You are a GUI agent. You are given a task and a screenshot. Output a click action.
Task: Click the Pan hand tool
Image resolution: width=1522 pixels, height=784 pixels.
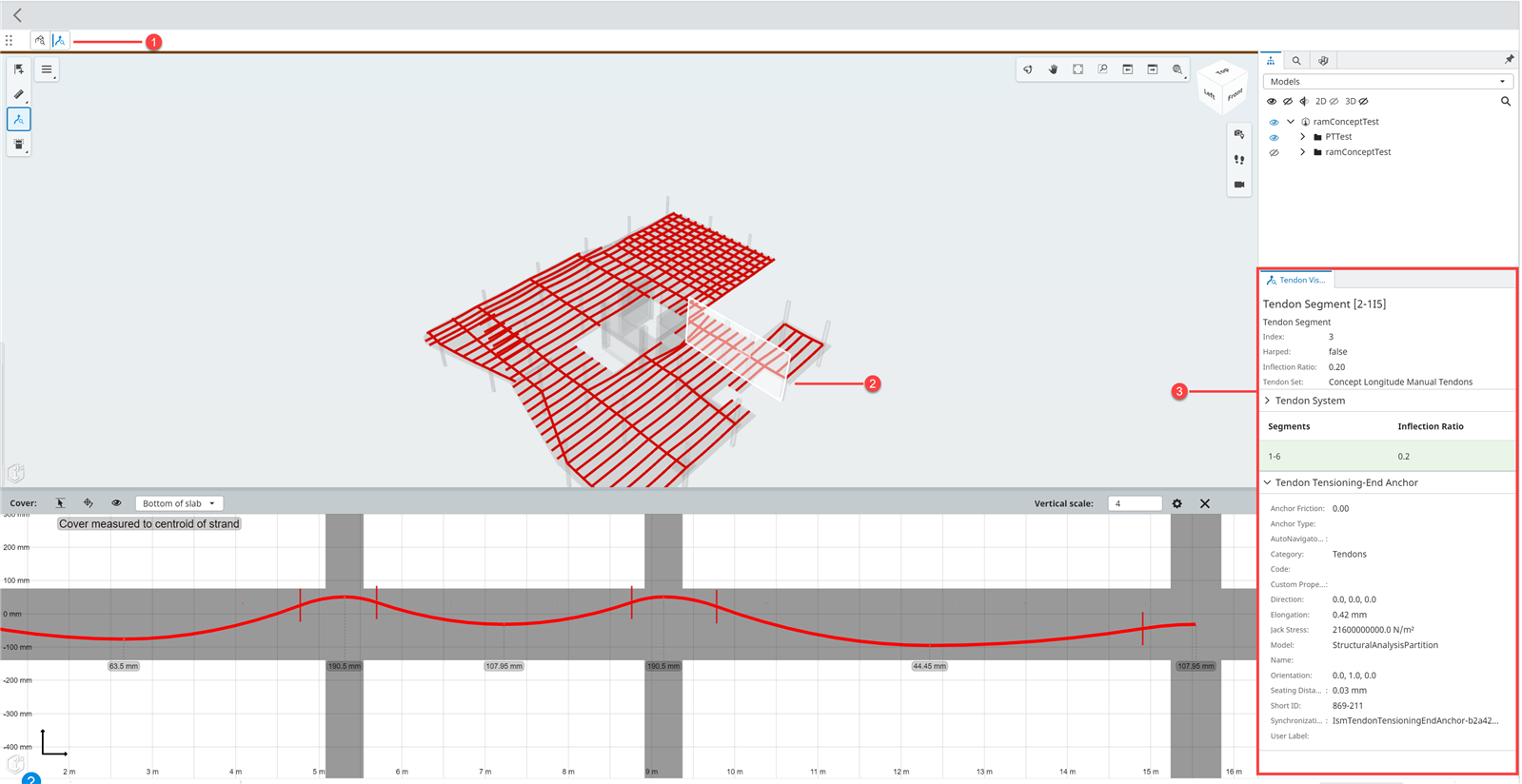(1053, 69)
